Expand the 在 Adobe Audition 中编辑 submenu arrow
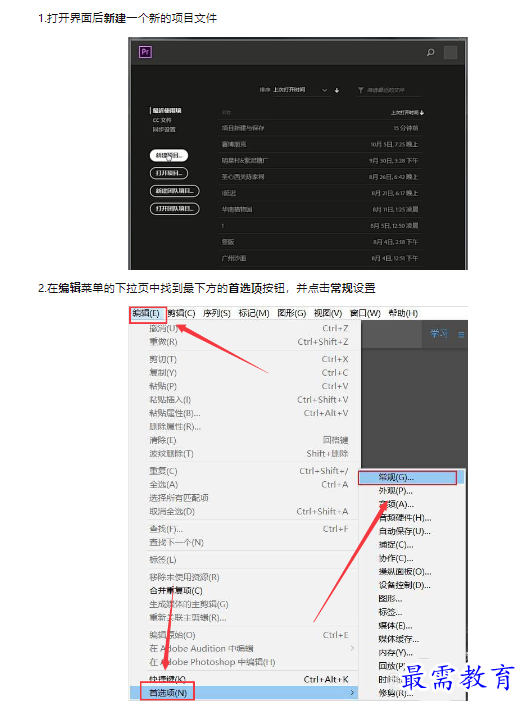 pyautogui.click(x=352, y=648)
